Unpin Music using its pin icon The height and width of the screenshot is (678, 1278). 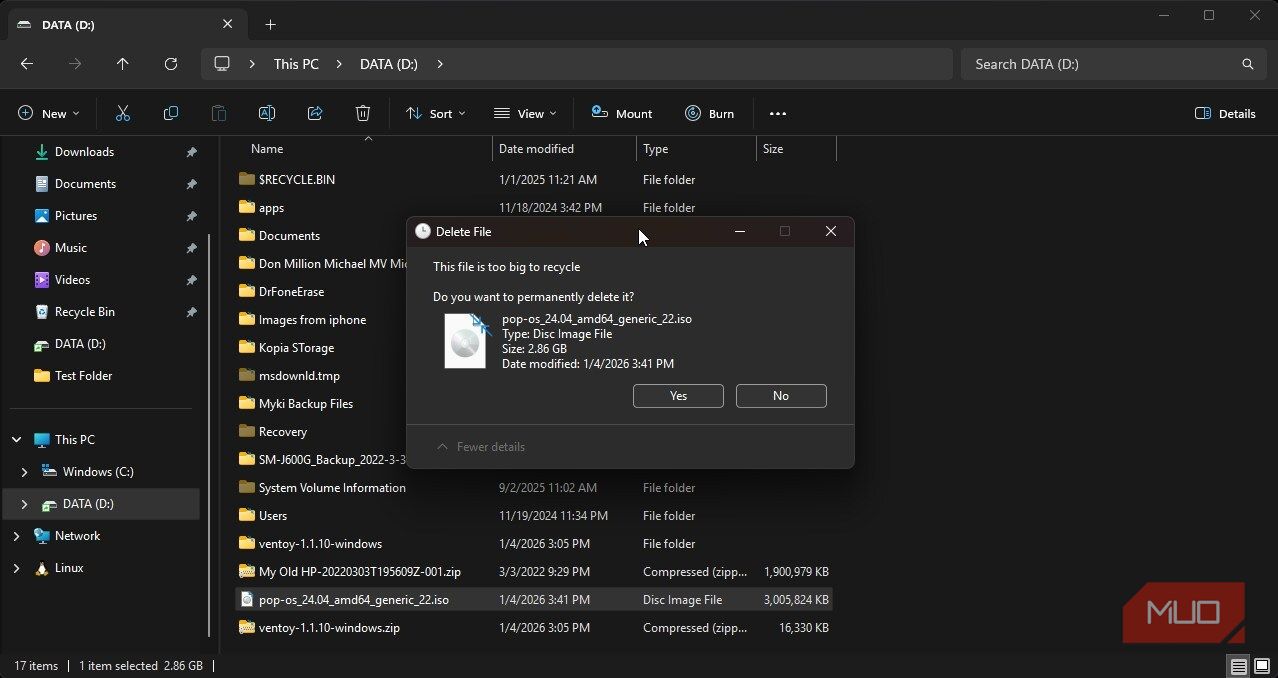tap(191, 248)
